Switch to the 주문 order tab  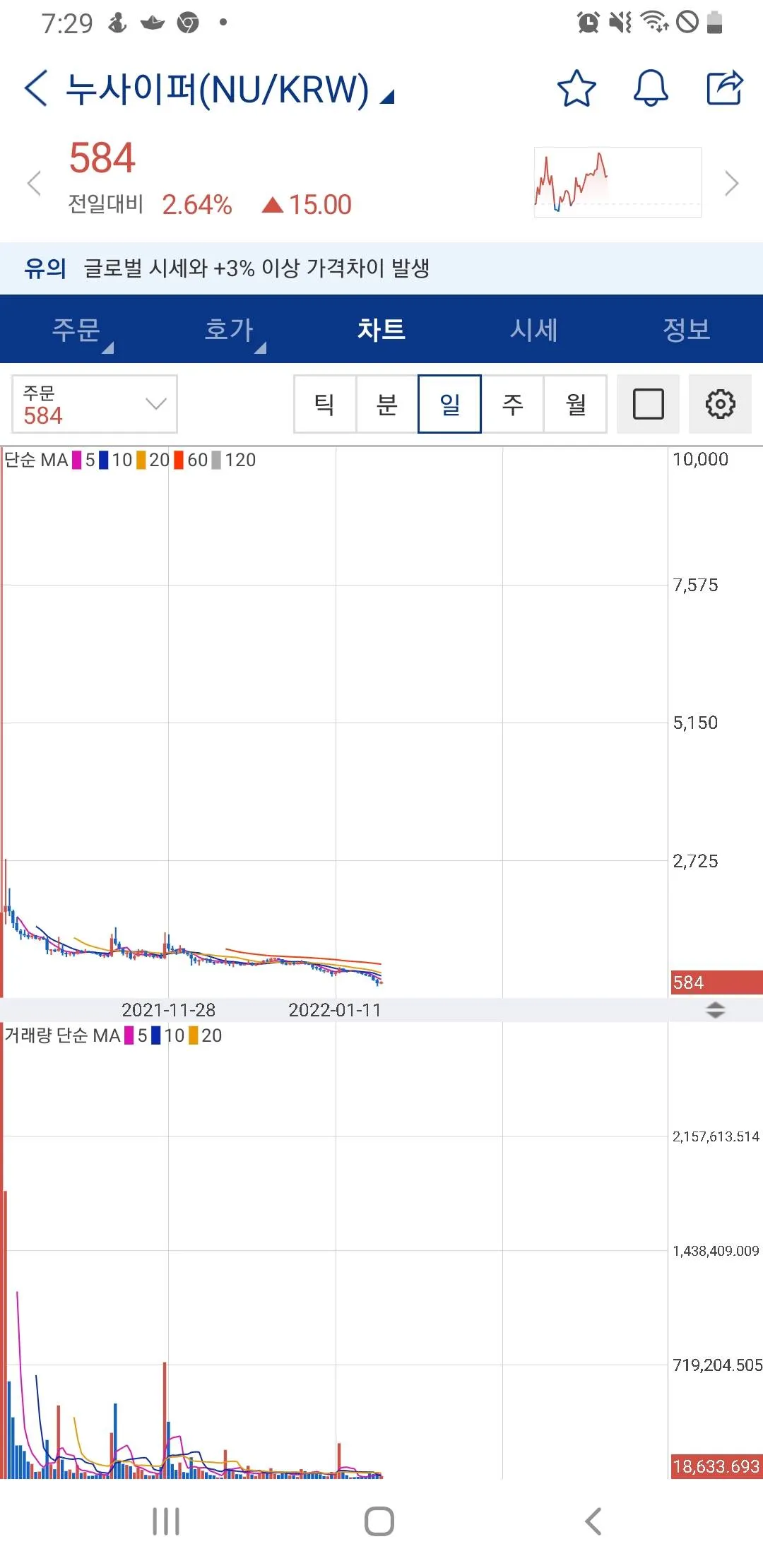pos(76,329)
